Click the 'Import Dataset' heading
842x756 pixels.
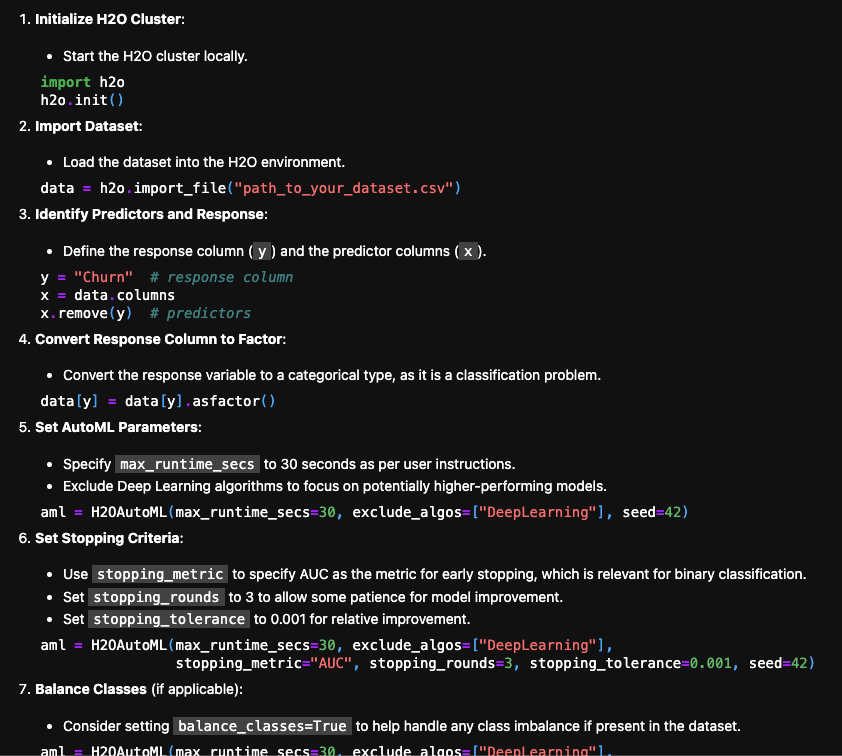88,126
